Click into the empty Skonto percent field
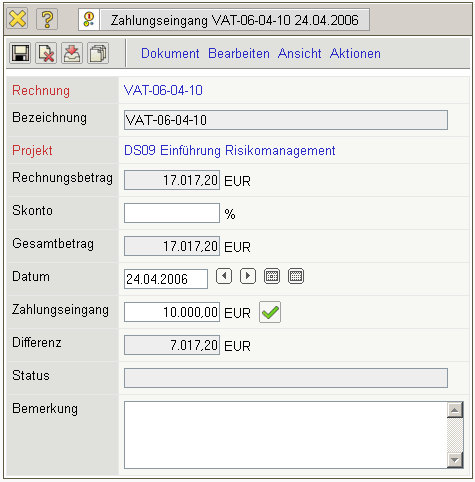The image size is (475, 482). click(172, 213)
